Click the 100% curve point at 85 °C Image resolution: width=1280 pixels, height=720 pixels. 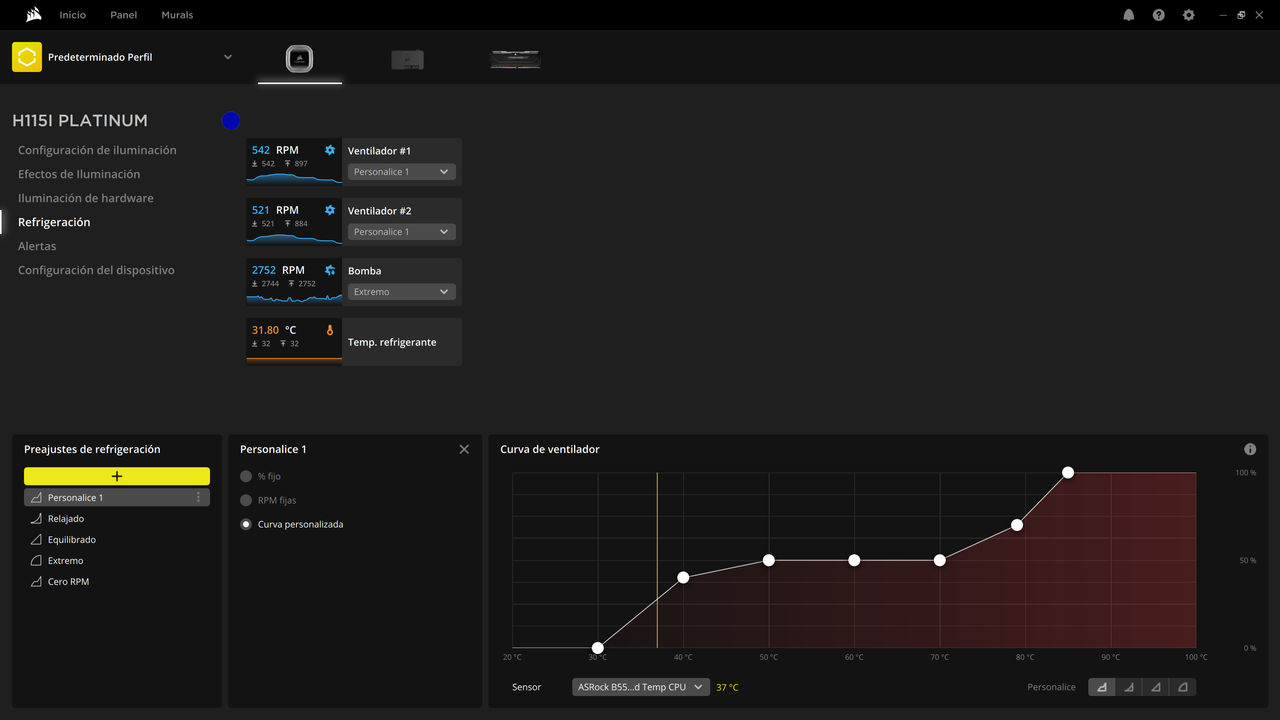click(x=1068, y=472)
